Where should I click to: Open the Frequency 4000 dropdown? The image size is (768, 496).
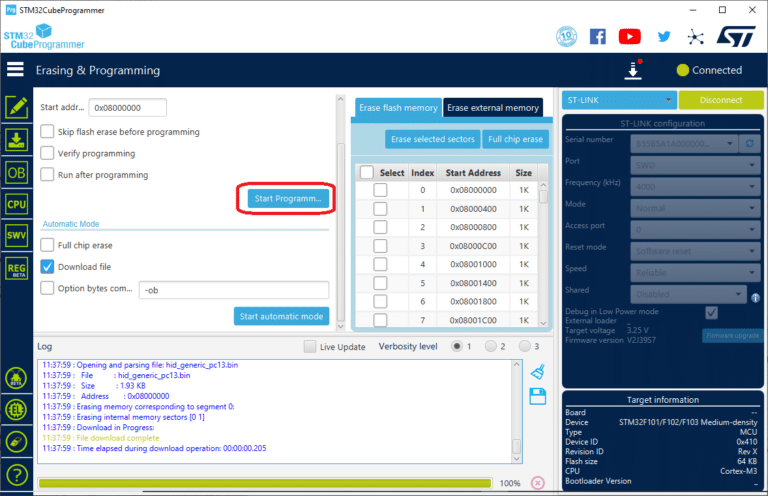[695, 187]
